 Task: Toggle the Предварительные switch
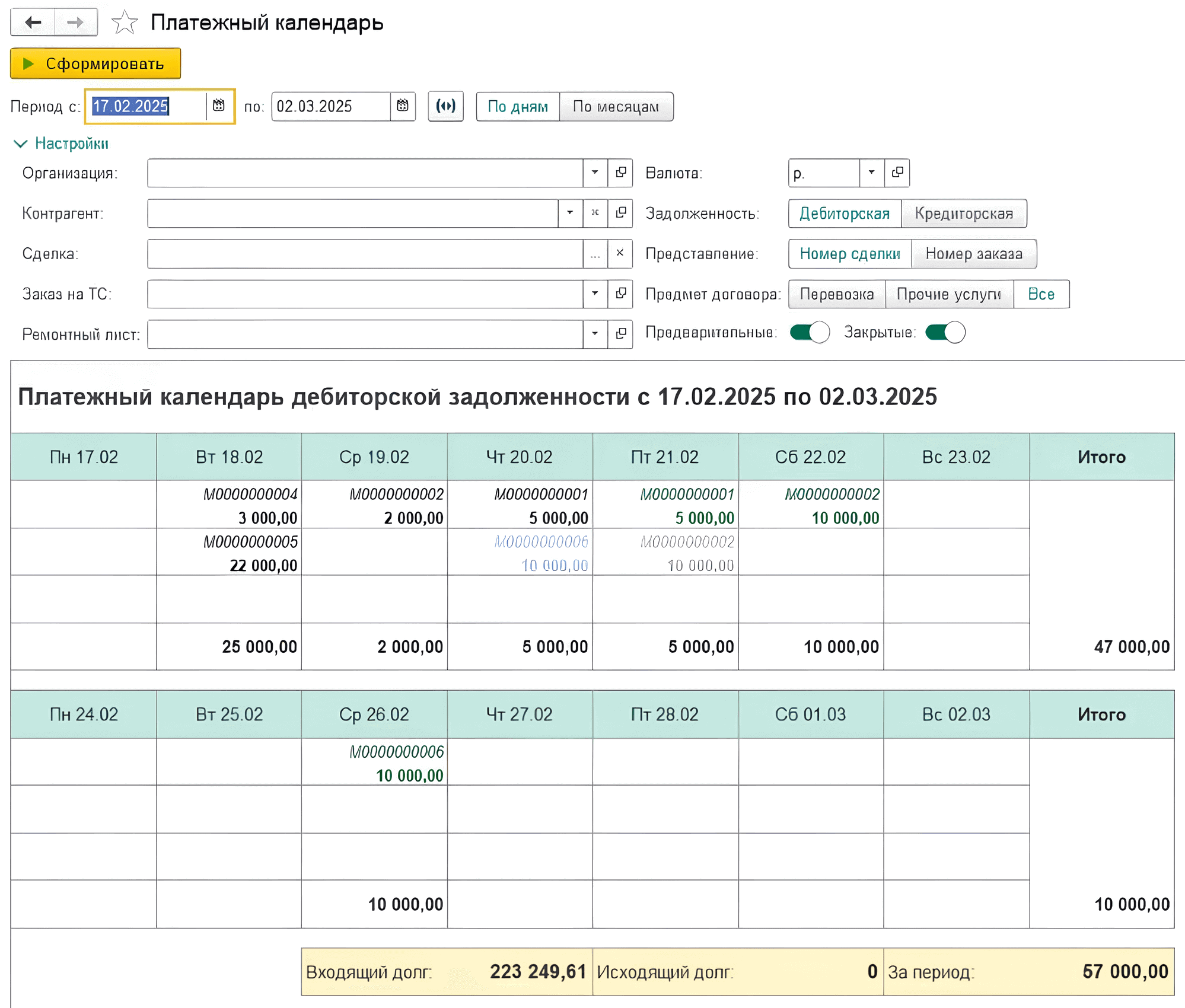click(x=810, y=332)
